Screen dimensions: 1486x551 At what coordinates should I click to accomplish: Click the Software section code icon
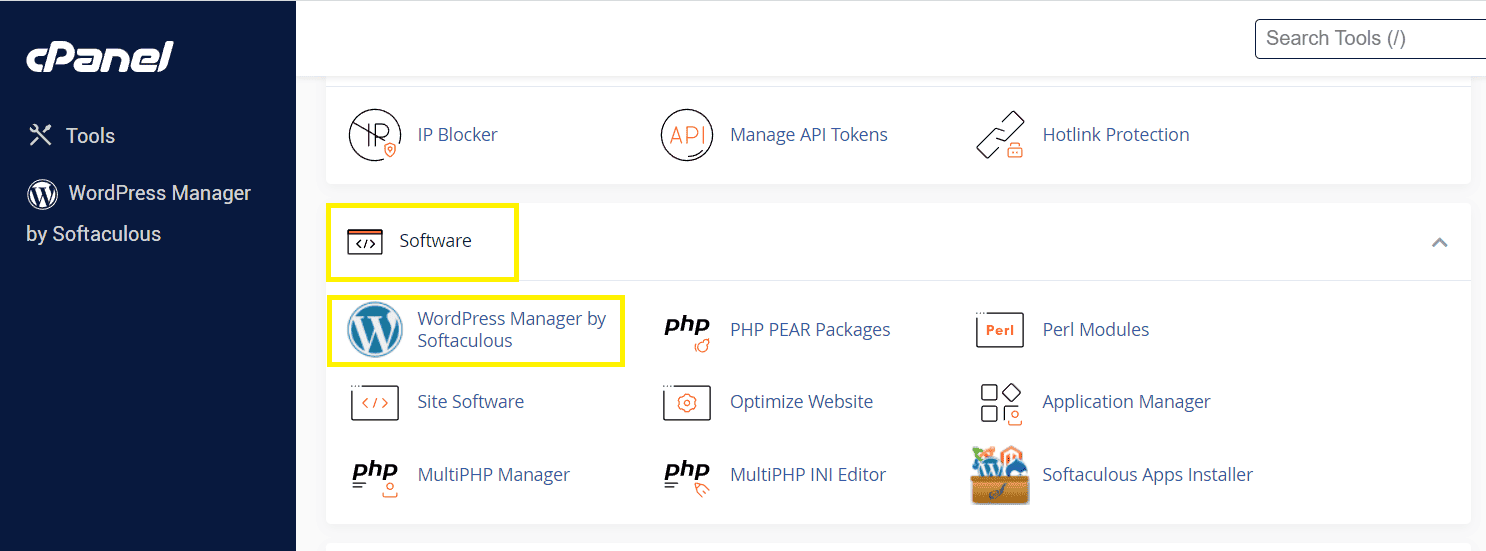(x=365, y=241)
